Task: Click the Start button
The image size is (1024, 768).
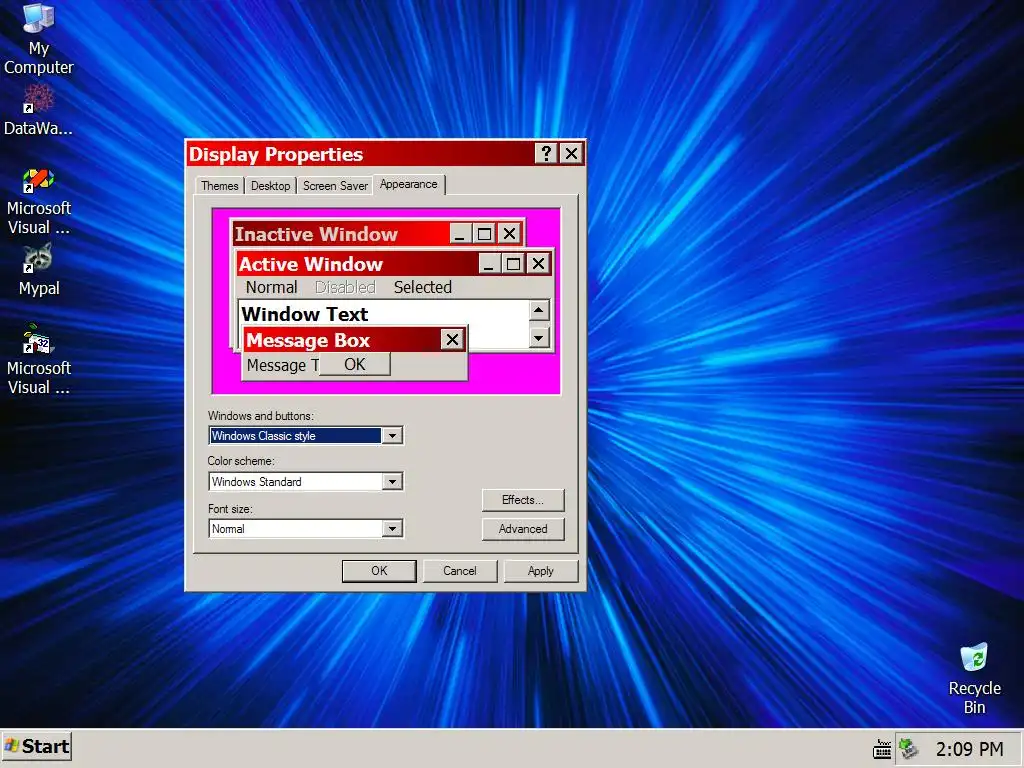Action: point(37,746)
